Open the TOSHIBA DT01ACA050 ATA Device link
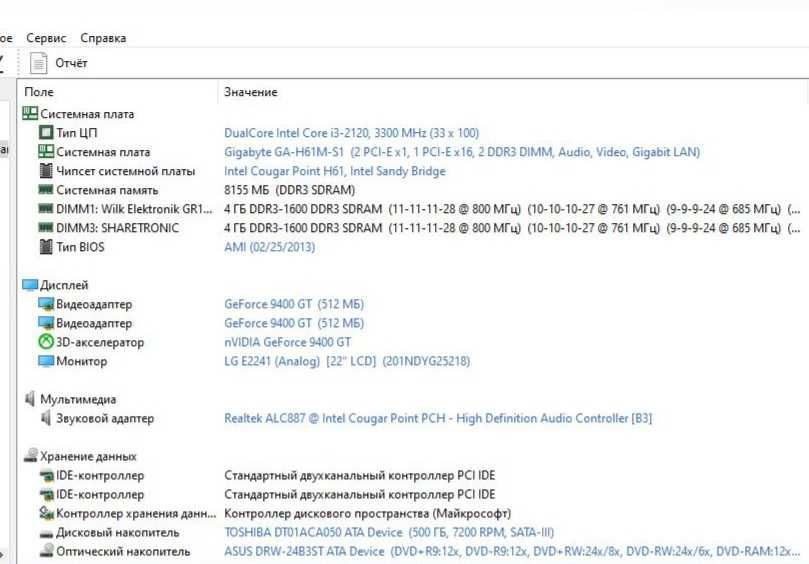This screenshot has height=564, width=809. [x=389, y=533]
